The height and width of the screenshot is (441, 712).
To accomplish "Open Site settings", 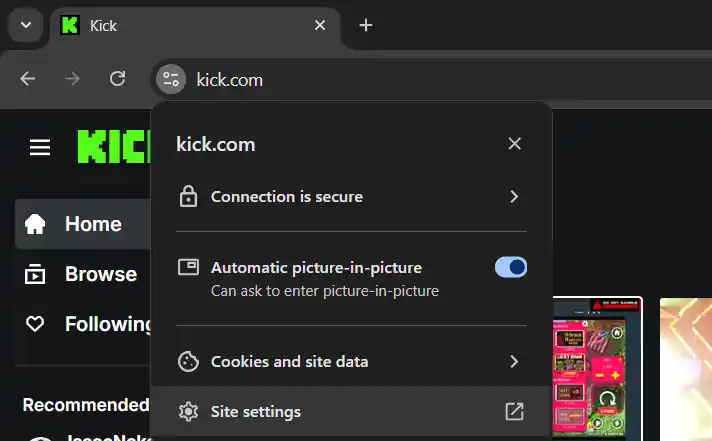I will click(351, 411).
